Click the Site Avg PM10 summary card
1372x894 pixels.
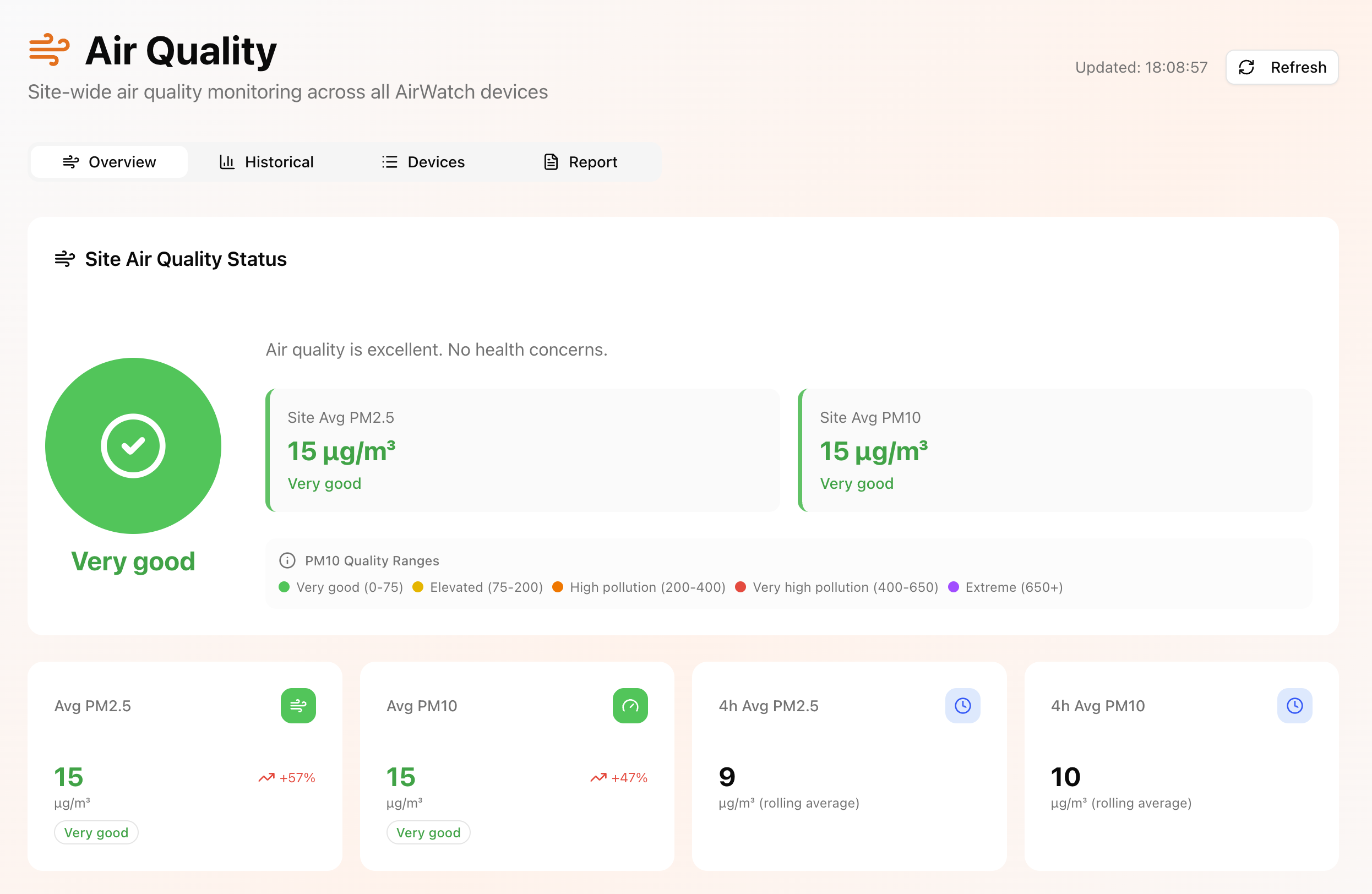pos(1054,450)
